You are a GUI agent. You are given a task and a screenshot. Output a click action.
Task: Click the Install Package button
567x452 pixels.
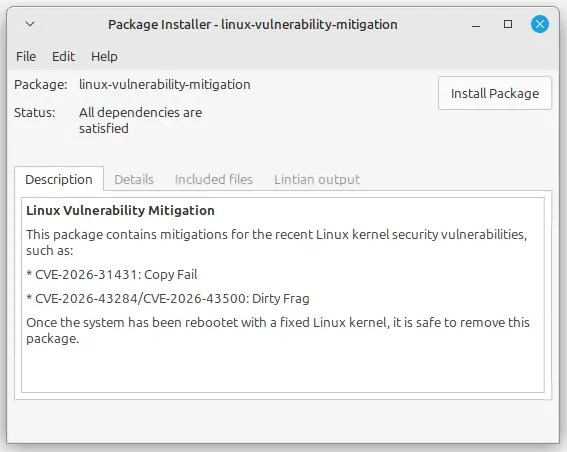tap(495, 93)
